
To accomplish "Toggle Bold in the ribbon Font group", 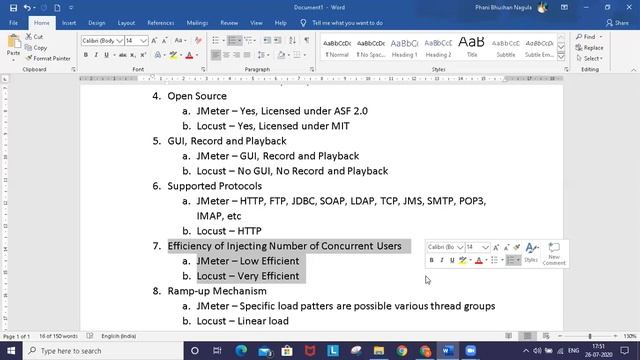I will (86, 55).
